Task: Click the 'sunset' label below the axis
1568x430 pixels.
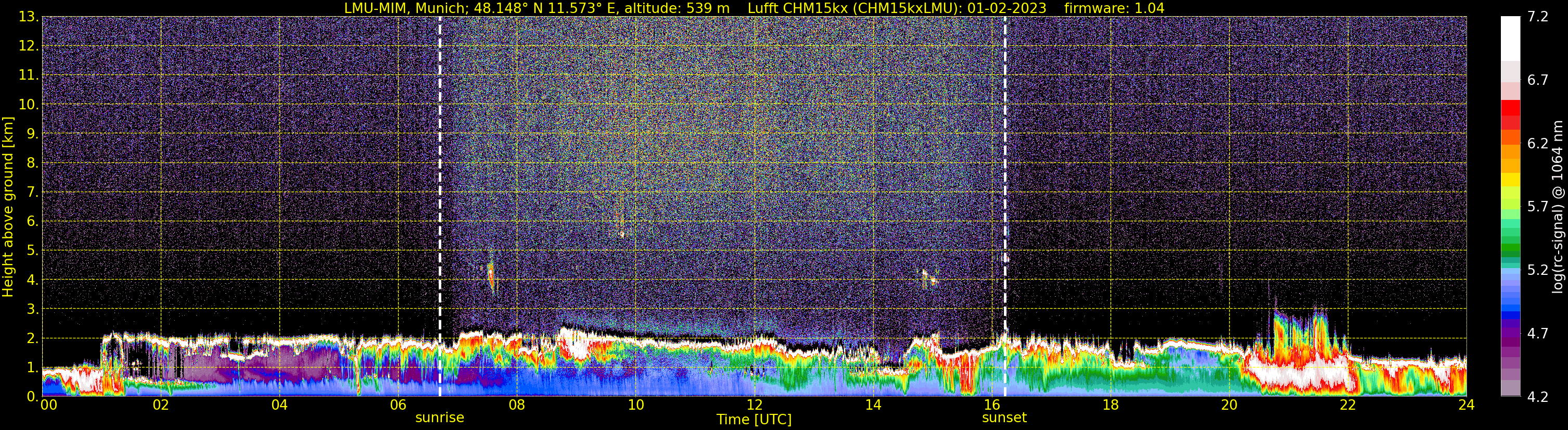Action: [x=1004, y=417]
